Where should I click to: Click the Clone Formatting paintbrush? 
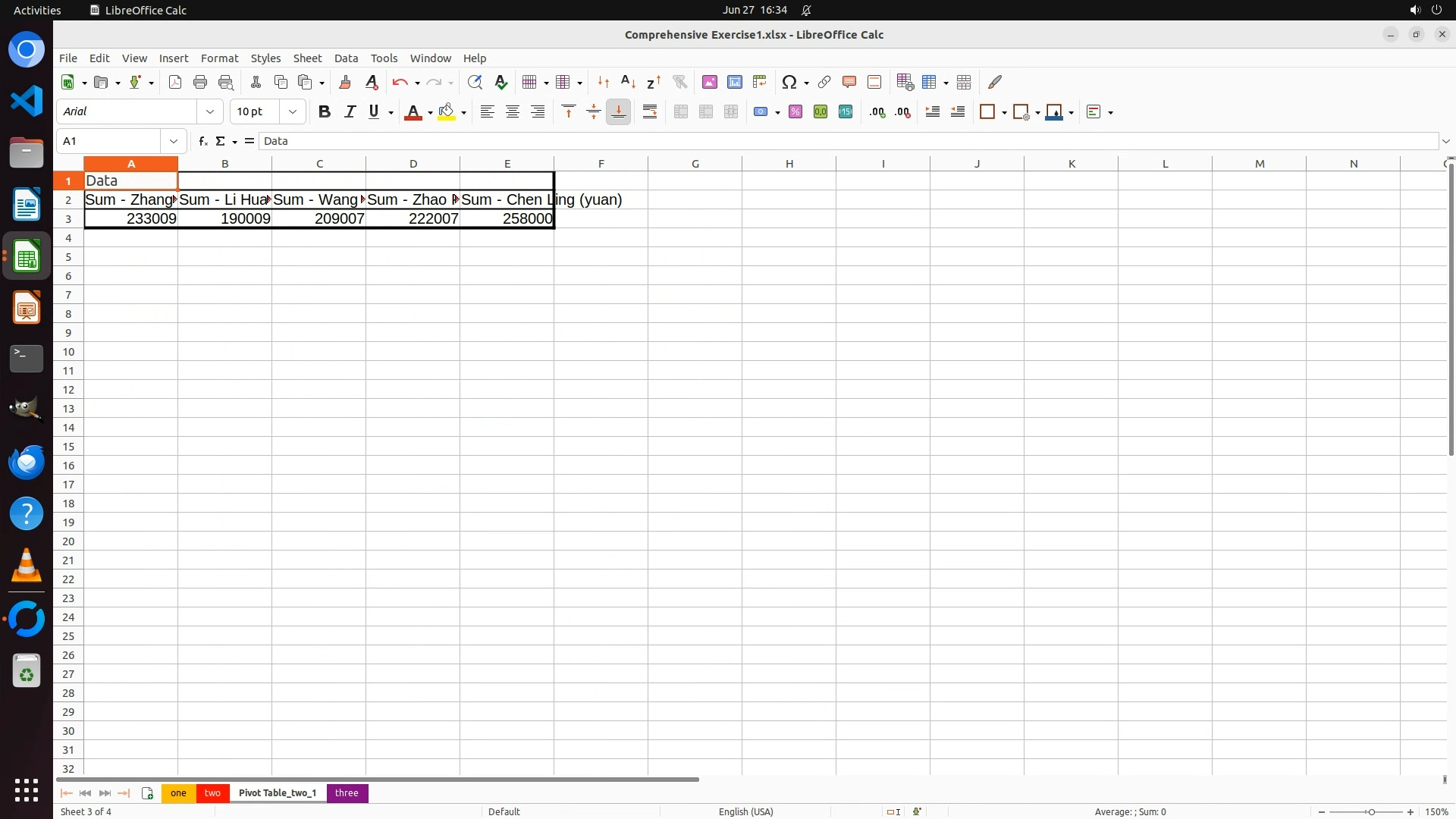(x=345, y=82)
